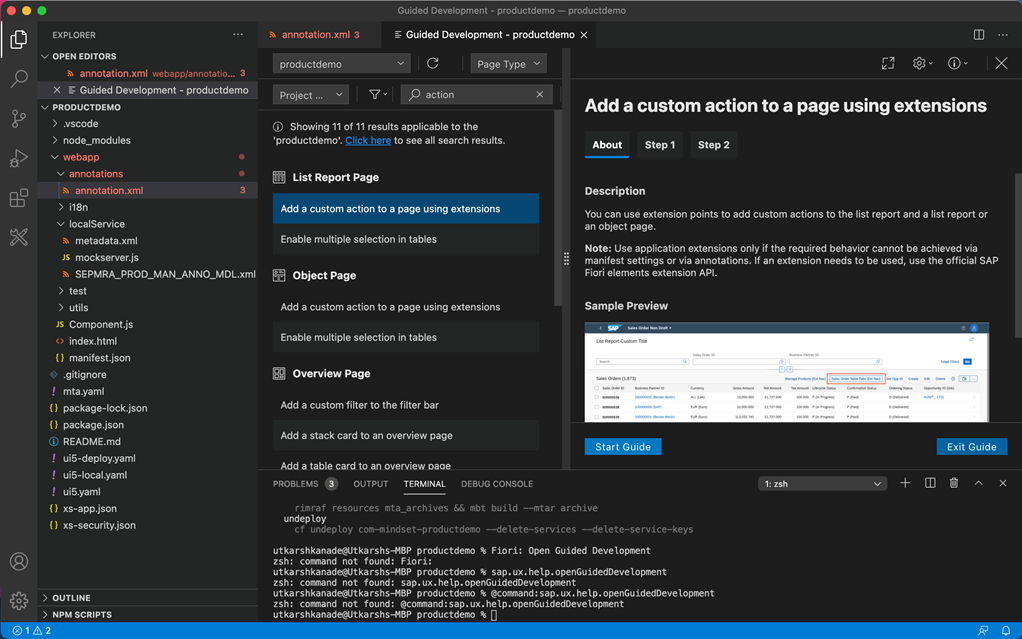Open the guide info menu

(957, 63)
